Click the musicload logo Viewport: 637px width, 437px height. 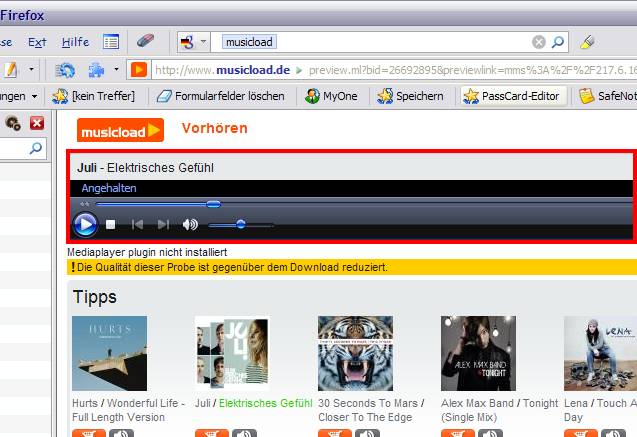click(x=120, y=130)
